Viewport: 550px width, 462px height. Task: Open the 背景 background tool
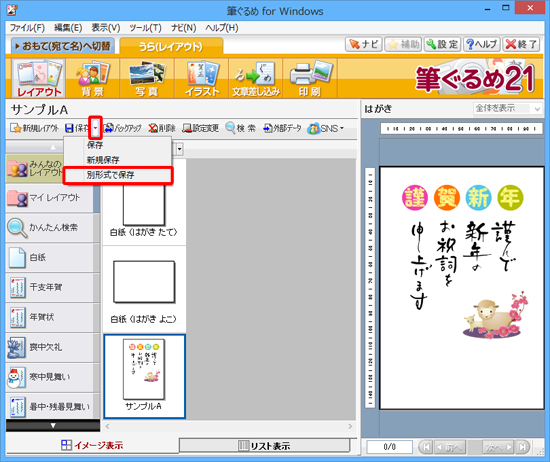point(93,78)
